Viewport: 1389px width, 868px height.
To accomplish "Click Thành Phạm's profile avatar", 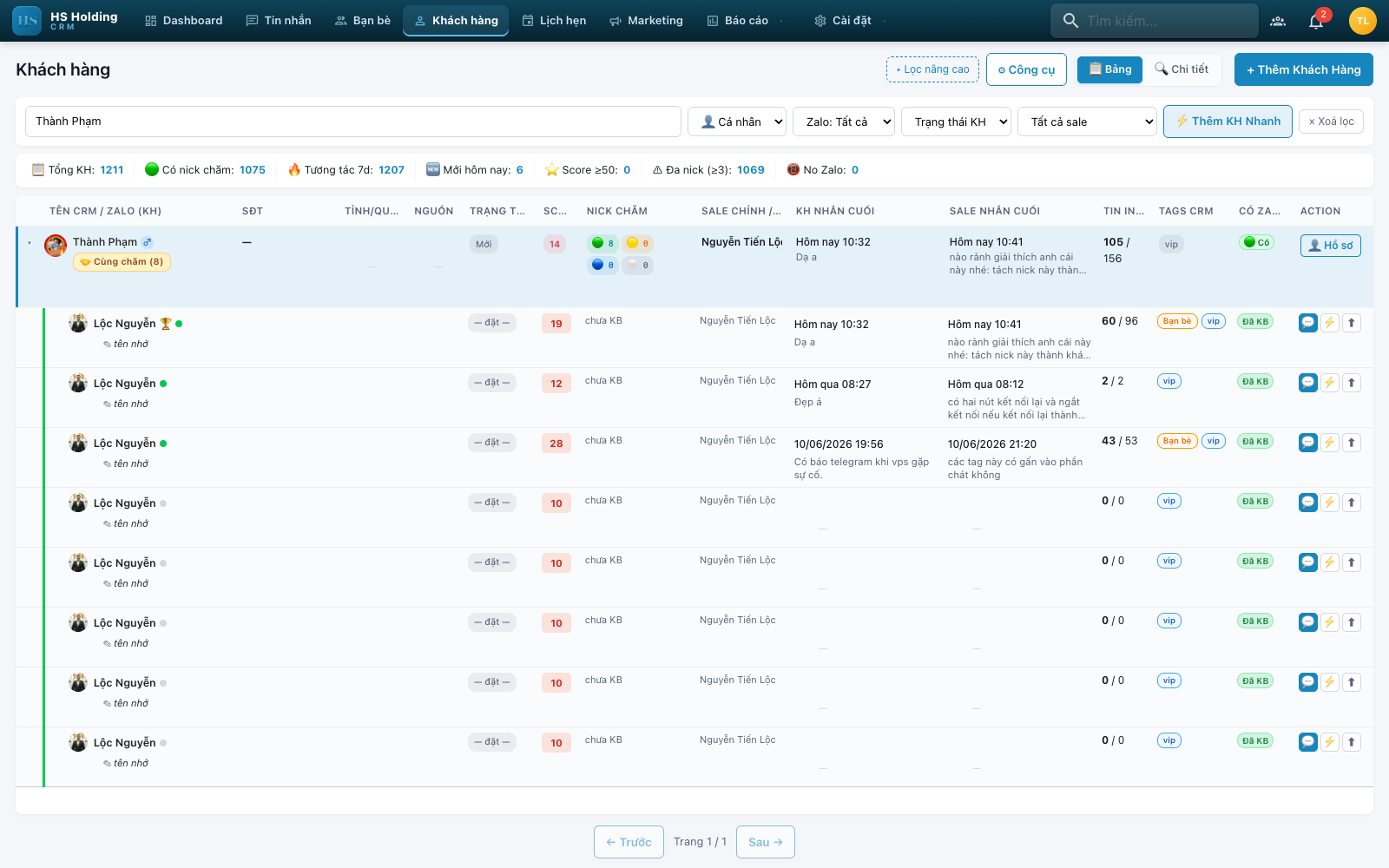I will click(x=56, y=246).
